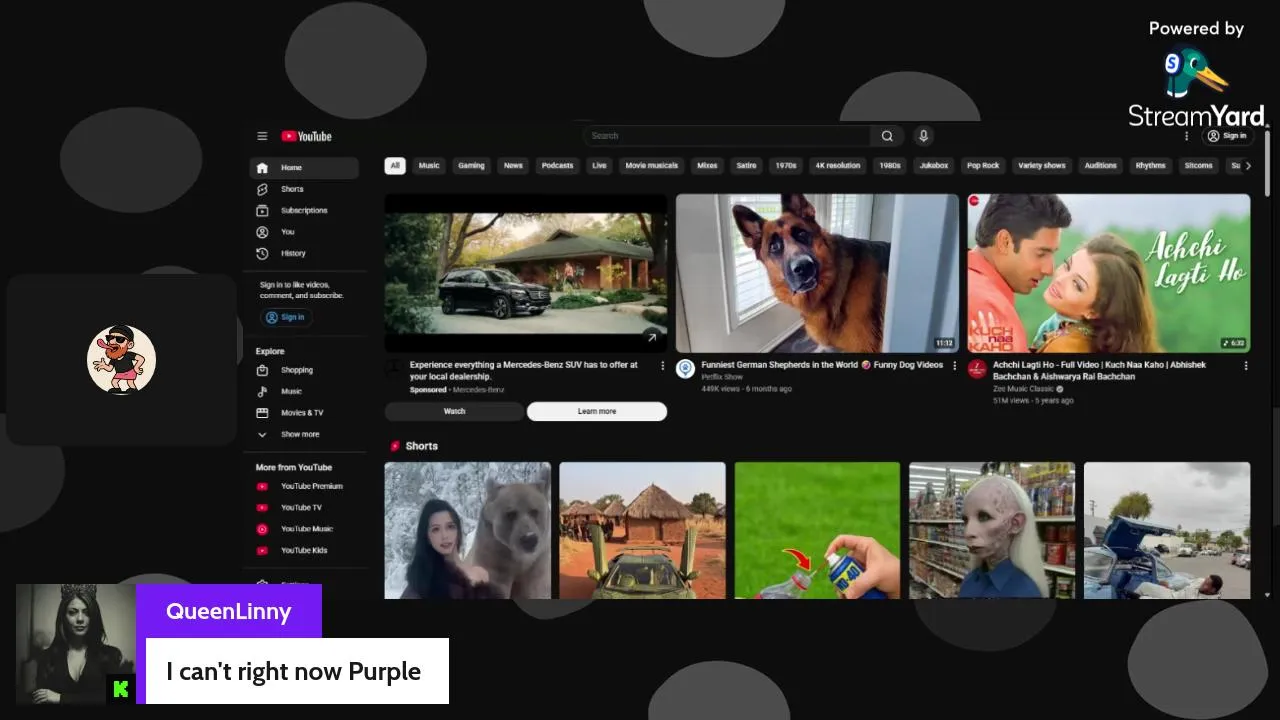
Task: Select the Sitcoms filter chip
Action: coord(1199,166)
